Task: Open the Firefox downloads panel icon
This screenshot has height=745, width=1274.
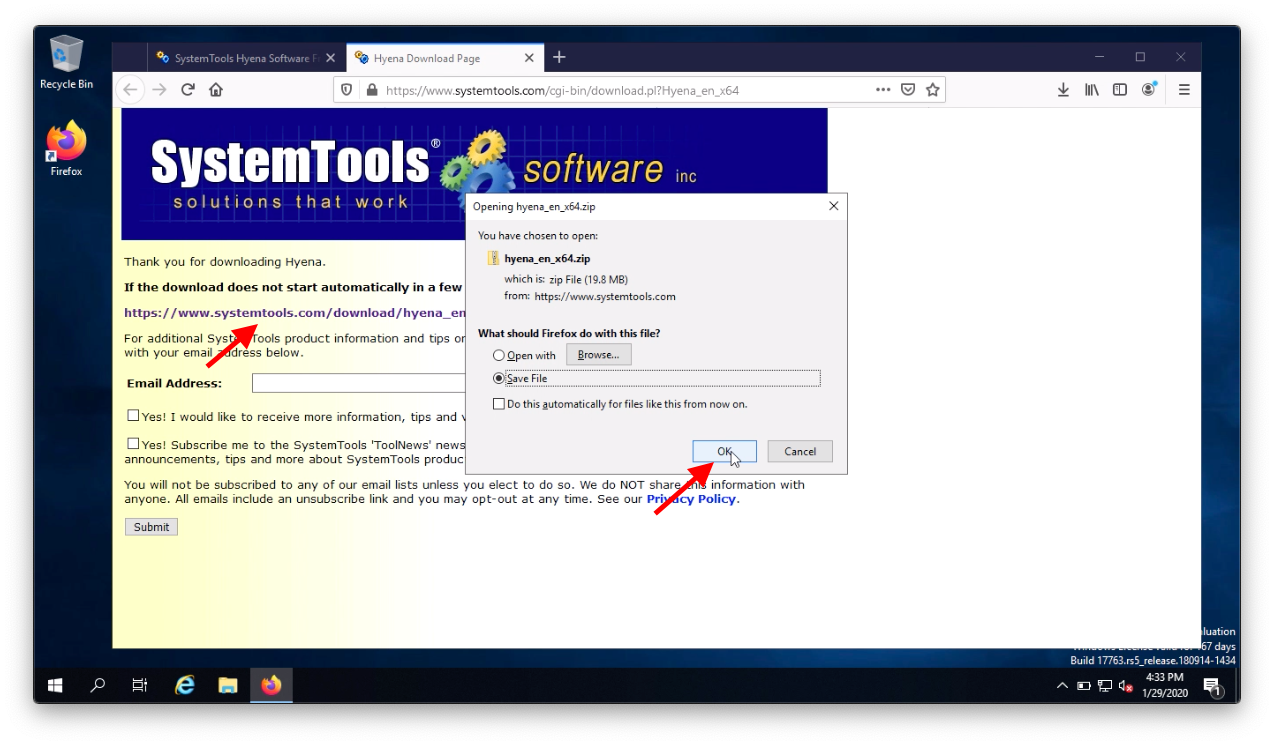Action: pos(1062,89)
